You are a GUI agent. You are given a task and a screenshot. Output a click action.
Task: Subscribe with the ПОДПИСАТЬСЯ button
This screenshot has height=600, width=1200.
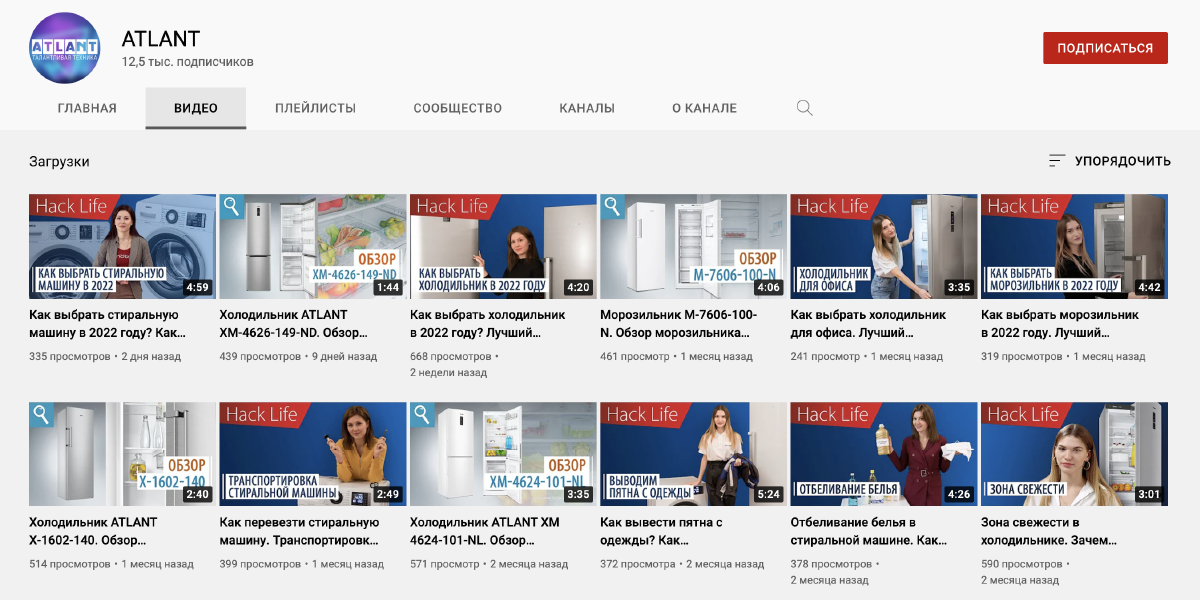point(1105,48)
